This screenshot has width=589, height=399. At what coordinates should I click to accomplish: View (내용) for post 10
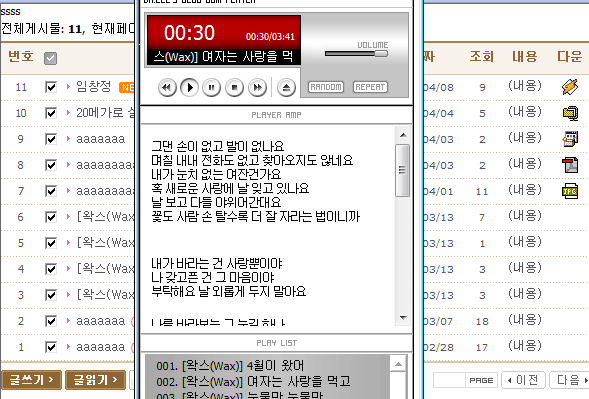tap(525, 112)
